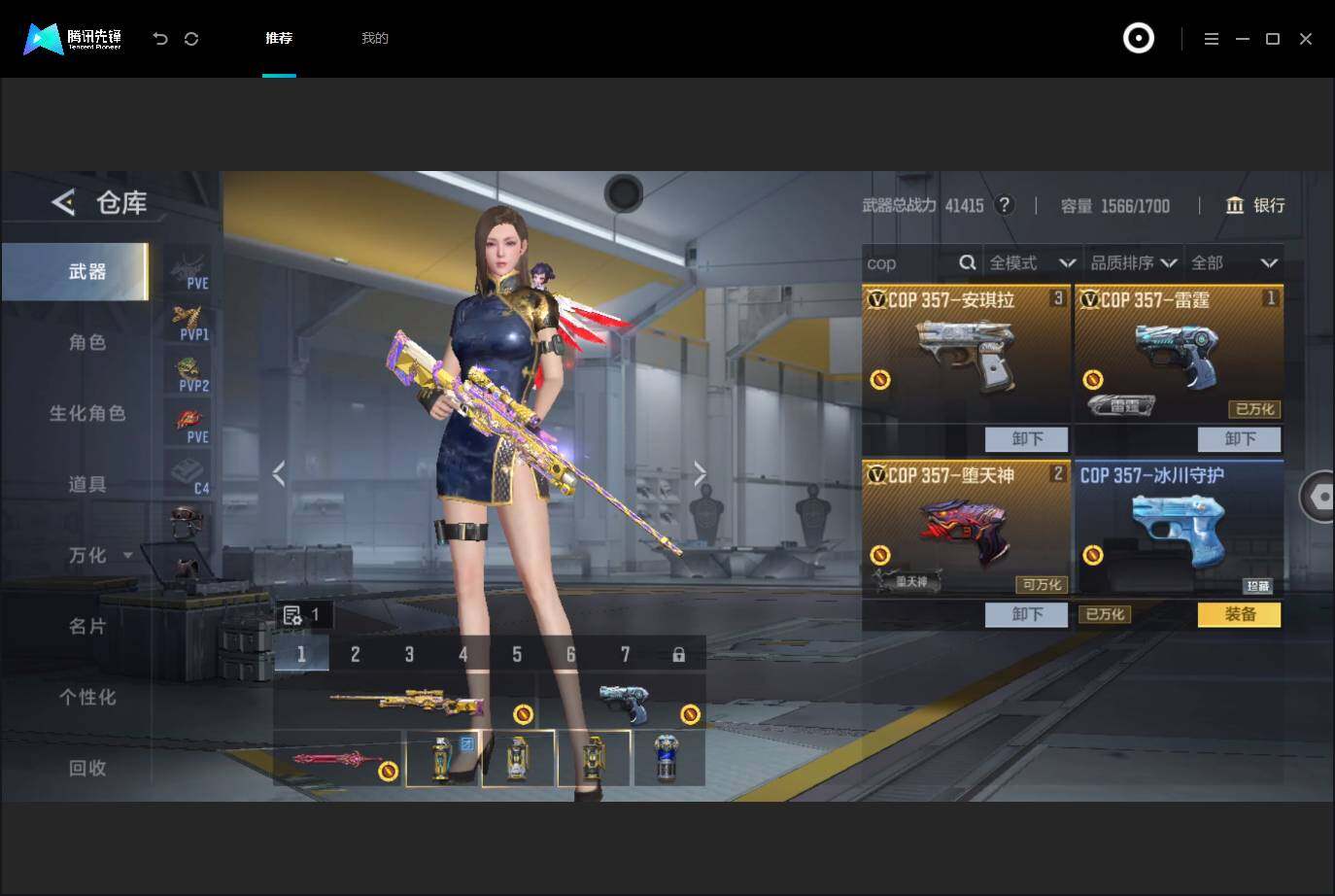Image resolution: width=1335 pixels, height=896 pixels.
Task: Switch to loadout slot 3
Action: coord(409,654)
